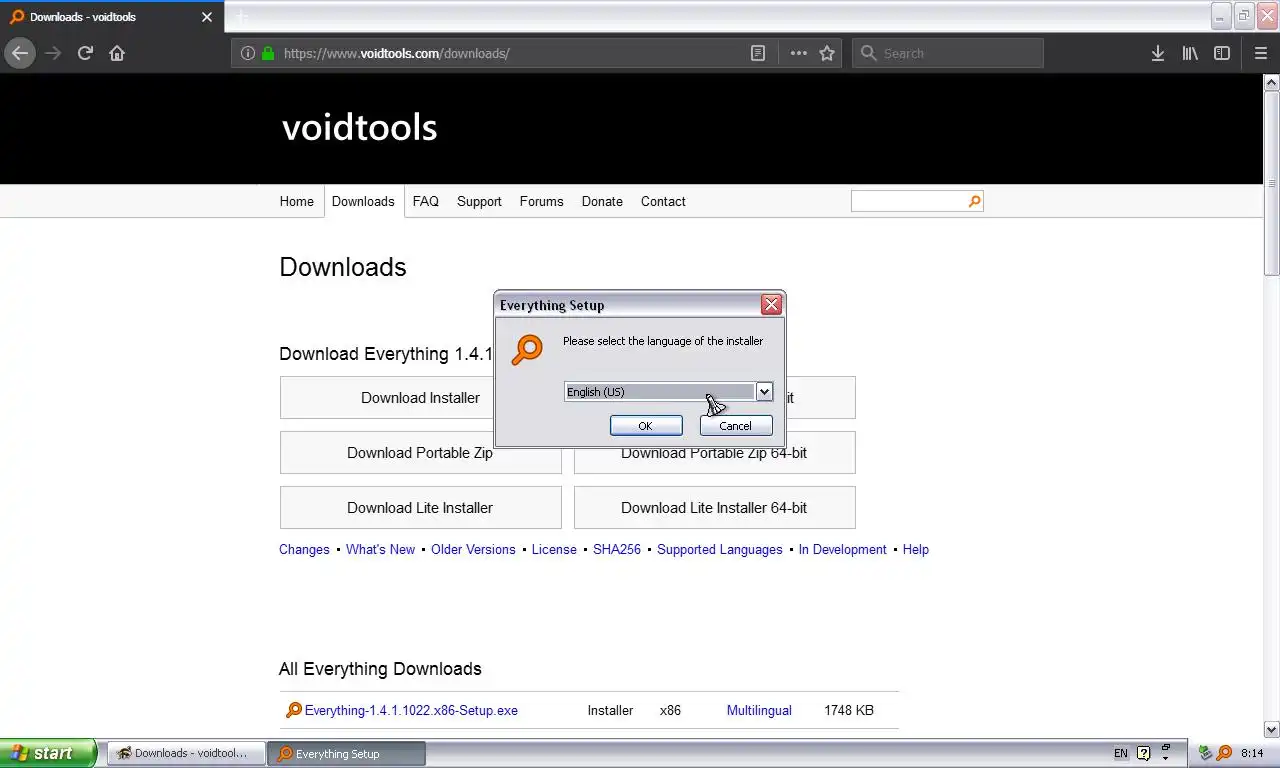The image size is (1280, 768).
Task: Open the help question-mark icon in taskbar
Action: (1144, 753)
